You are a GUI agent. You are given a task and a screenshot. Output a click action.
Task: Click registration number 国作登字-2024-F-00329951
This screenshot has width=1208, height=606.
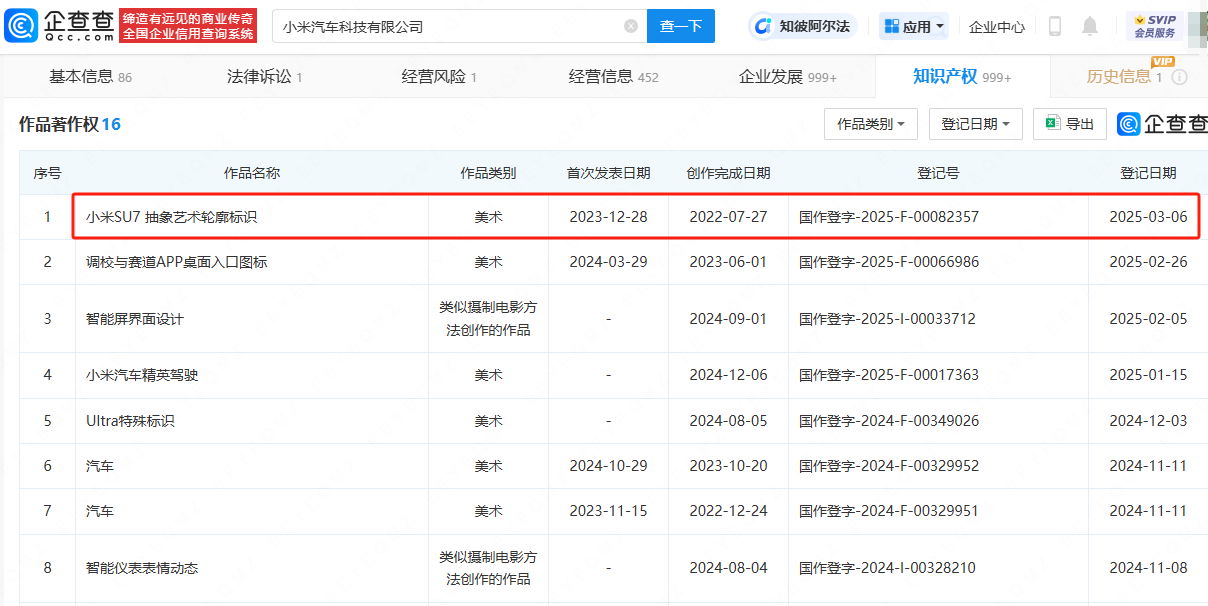(x=889, y=511)
